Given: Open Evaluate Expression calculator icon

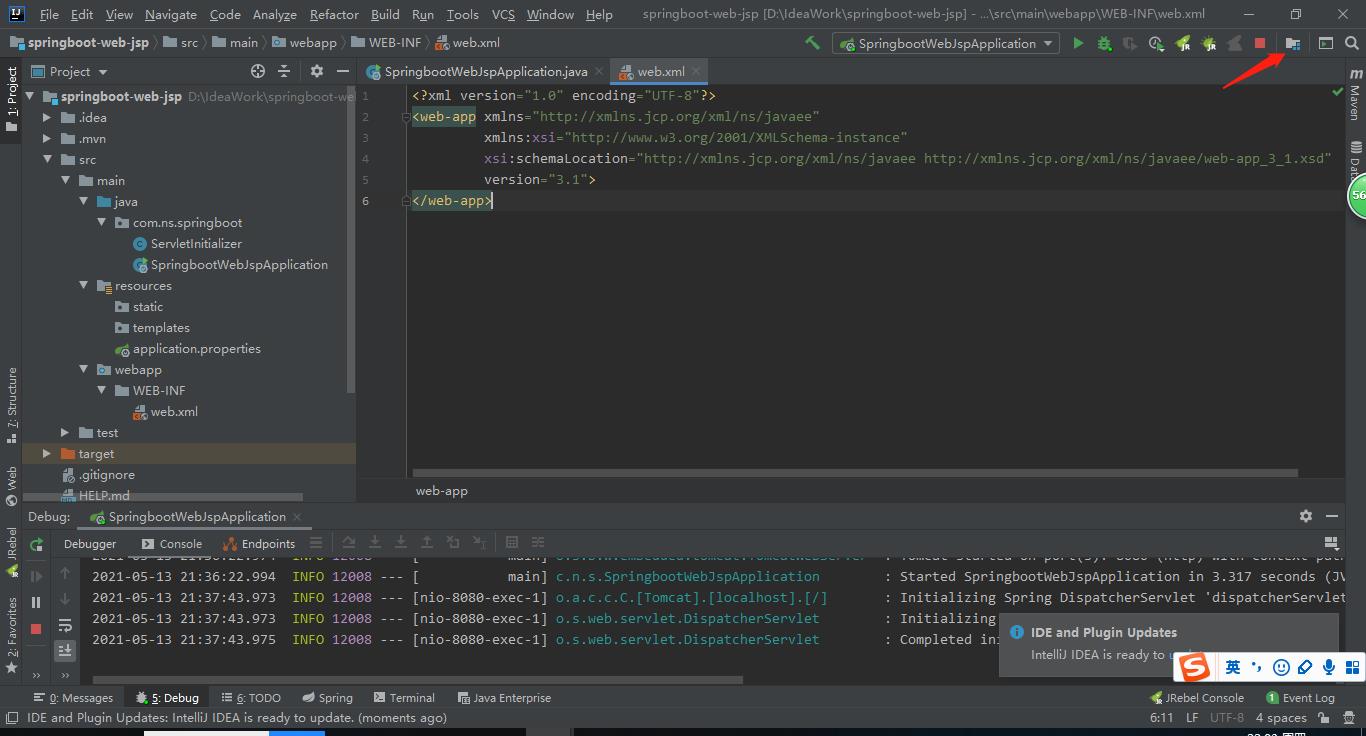Looking at the screenshot, I should [x=512, y=542].
